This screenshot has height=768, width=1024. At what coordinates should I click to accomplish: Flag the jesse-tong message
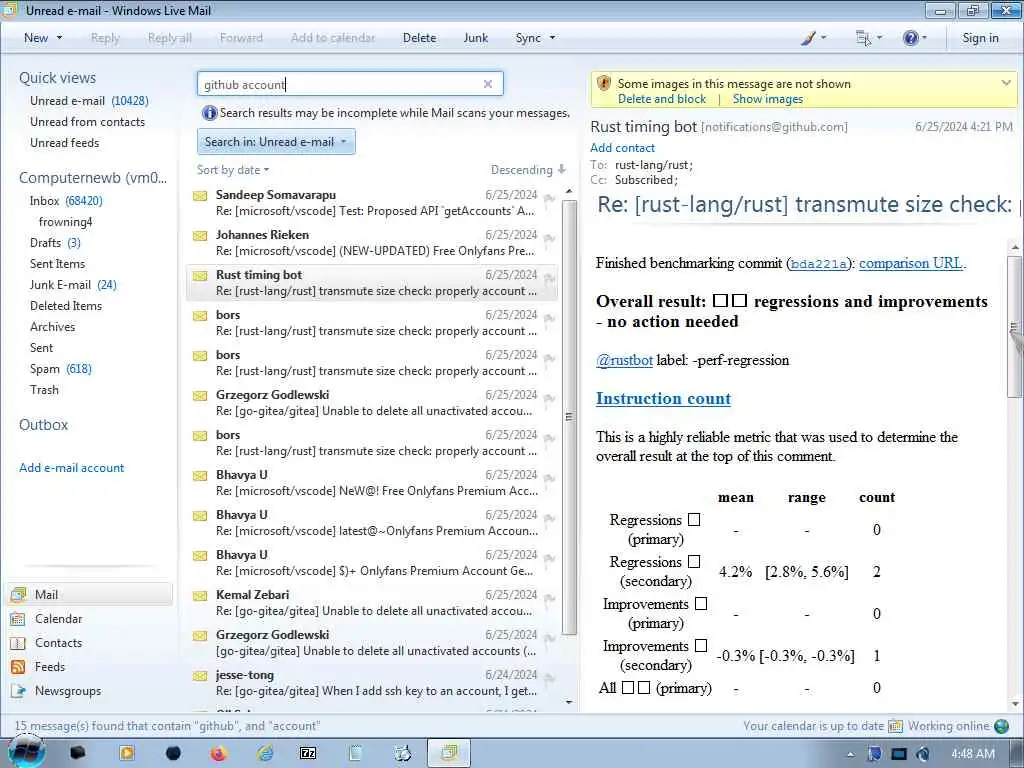[x=549, y=679]
